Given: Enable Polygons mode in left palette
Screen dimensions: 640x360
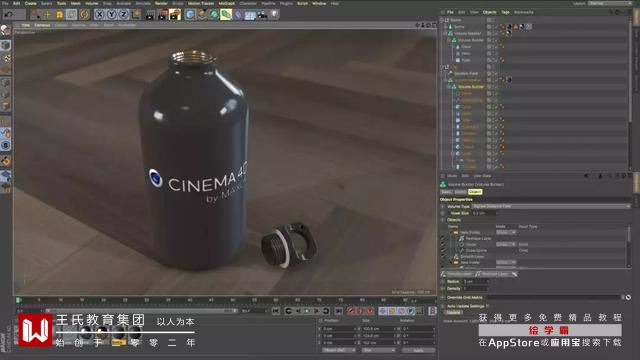Looking at the screenshot, I should point(5,106).
